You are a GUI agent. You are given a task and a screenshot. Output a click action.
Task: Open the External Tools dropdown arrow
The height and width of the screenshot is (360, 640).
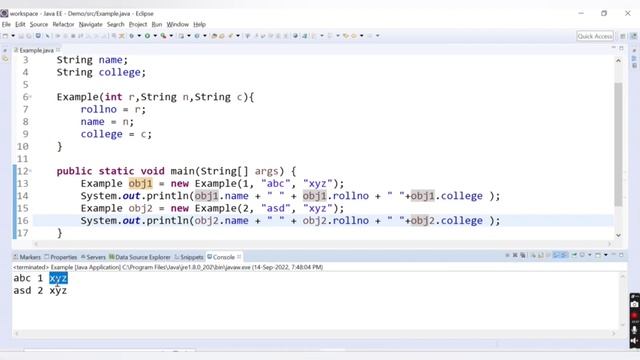pos(171,36)
